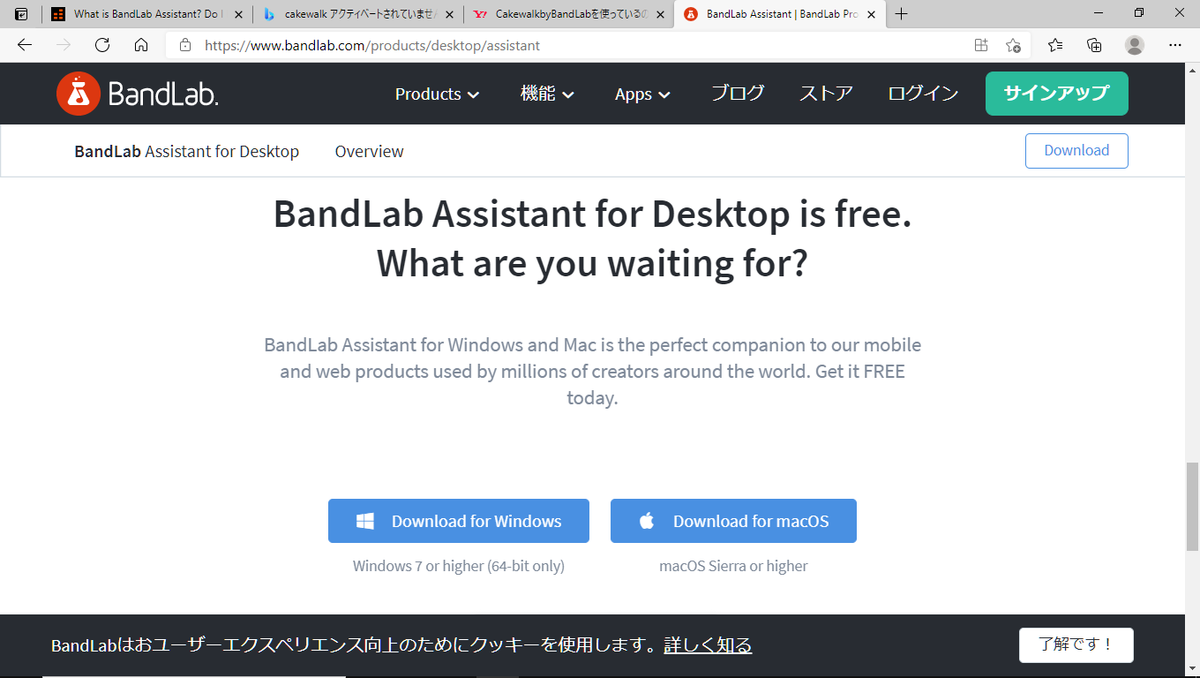1200x678 pixels.
Task: Close the cakewalk Bing search tab
Action: 449,14
